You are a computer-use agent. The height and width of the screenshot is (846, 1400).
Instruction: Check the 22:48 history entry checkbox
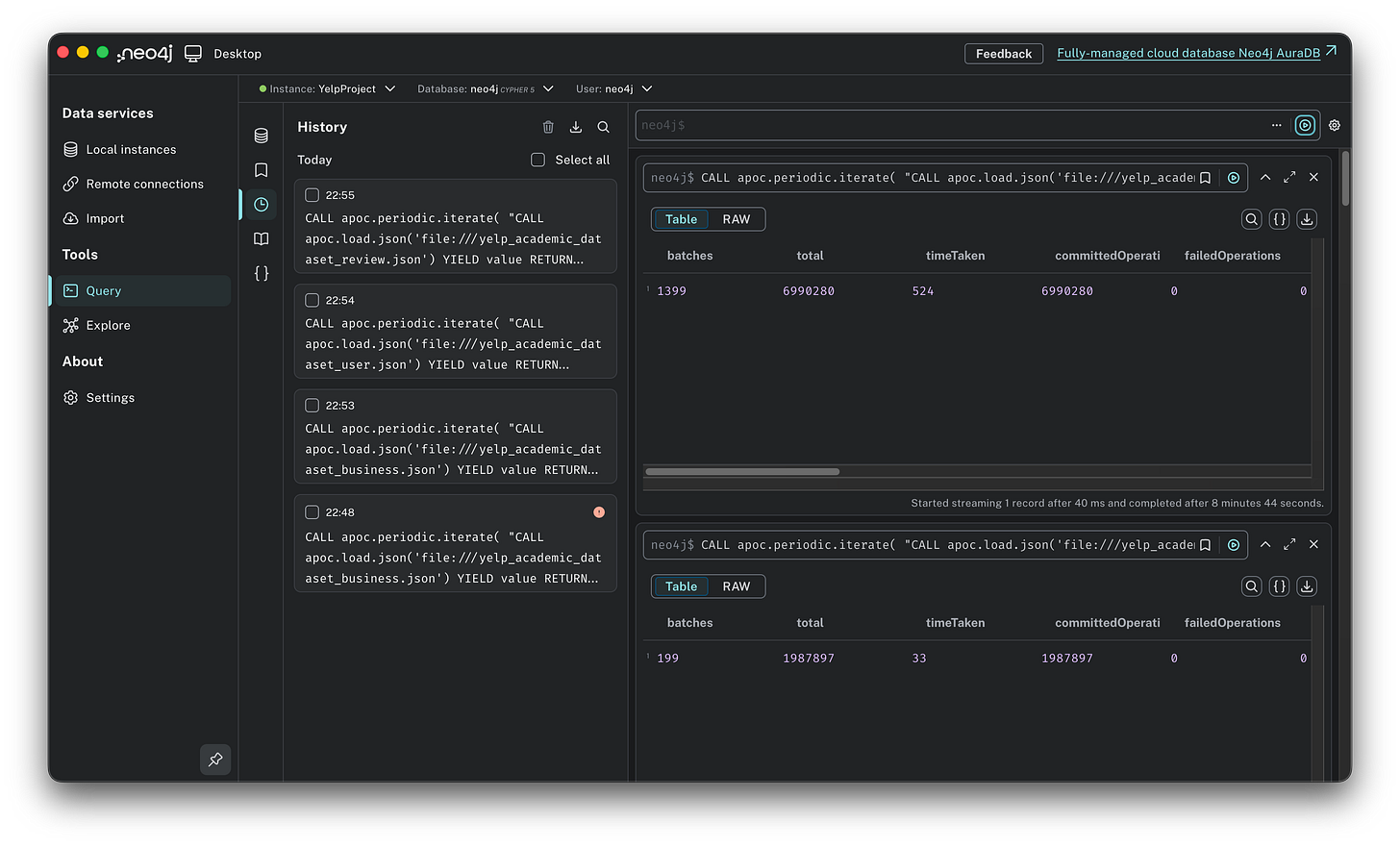pyautogui.click(x=312, y=512)
